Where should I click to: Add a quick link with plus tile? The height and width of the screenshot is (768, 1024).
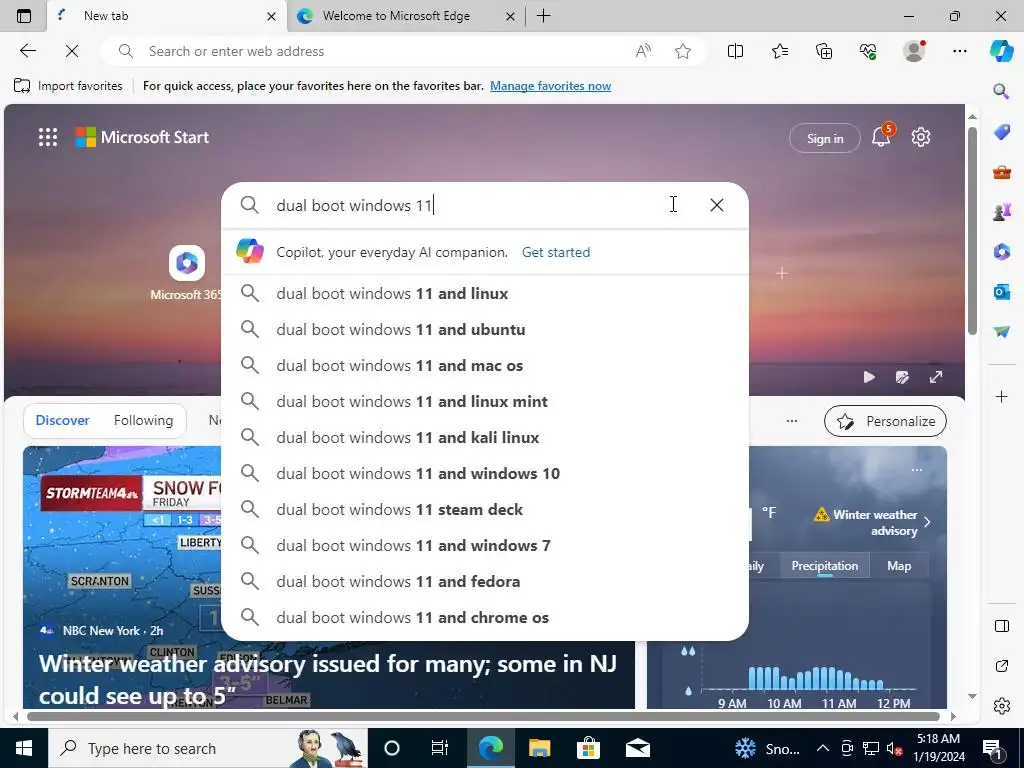(782, 273)
